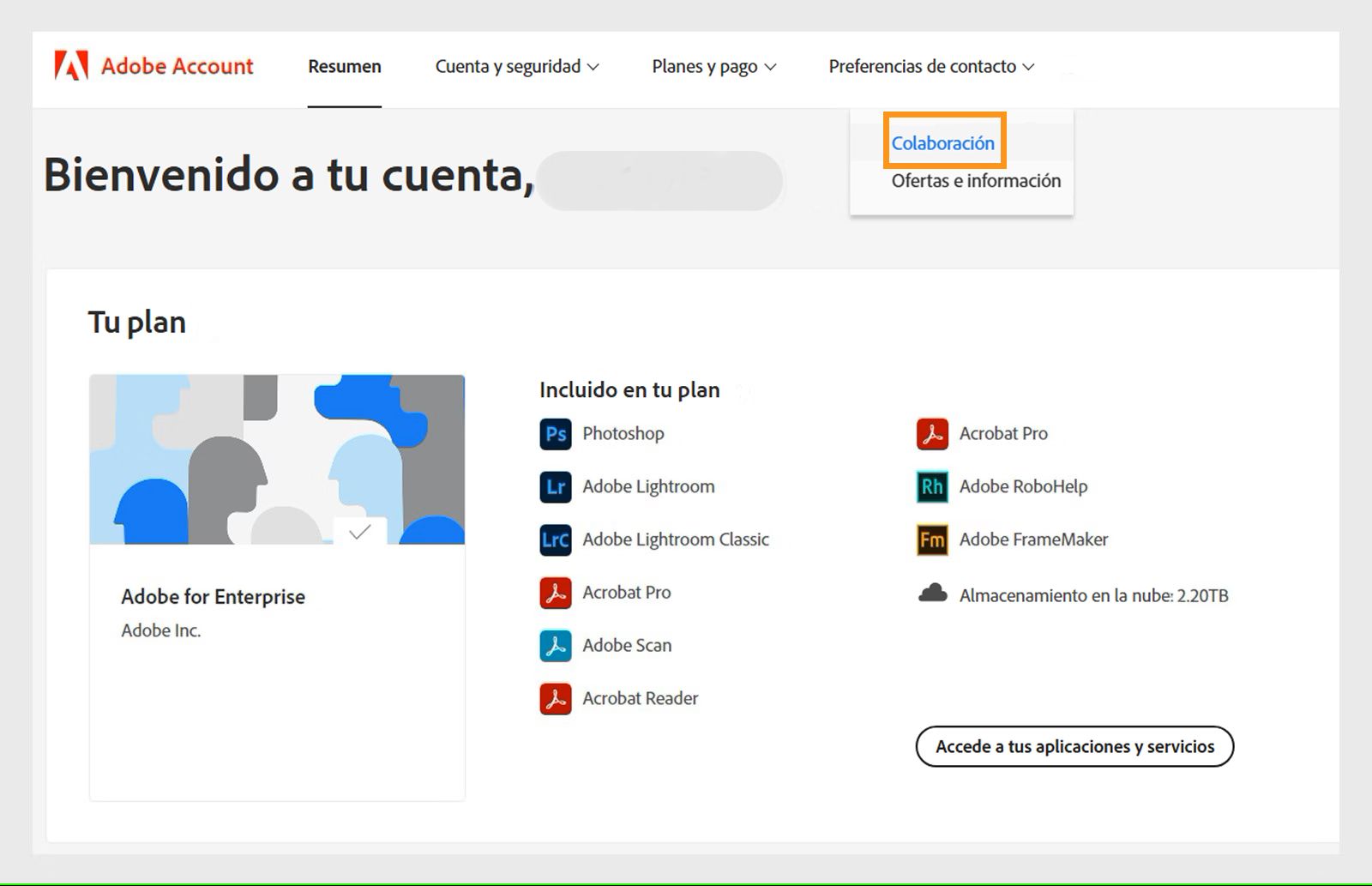This screenshot has height=886, width=1372.
Task: Select Colaboración from the dropdown
Action: pyautogui.click(x=943, y=143)
